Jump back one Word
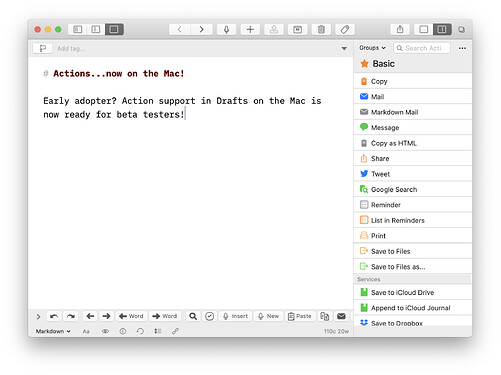This screenshot has width=501, height=375. (131, 316)
